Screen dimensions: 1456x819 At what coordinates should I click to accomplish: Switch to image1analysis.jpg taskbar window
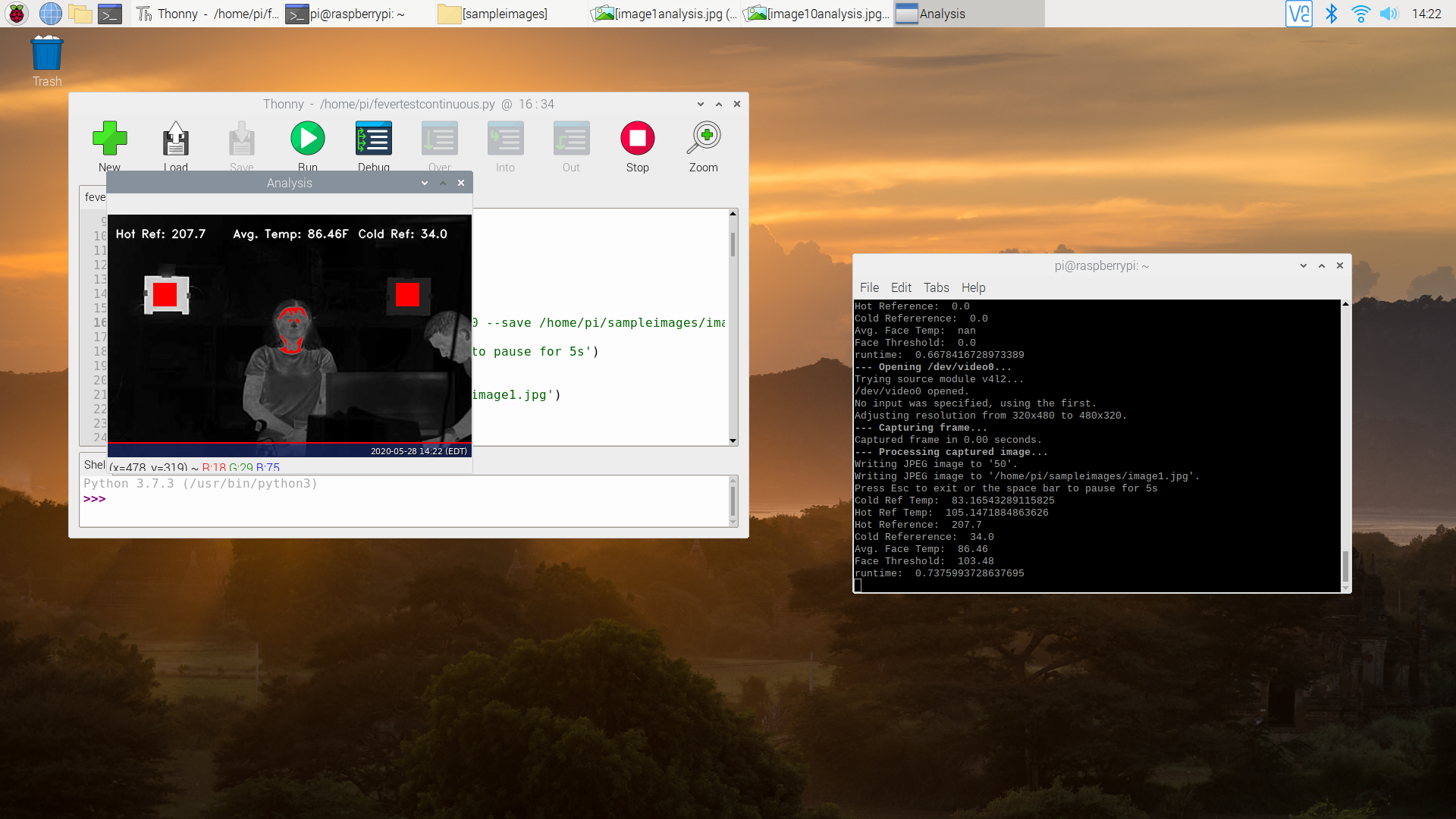pos(666,14)
